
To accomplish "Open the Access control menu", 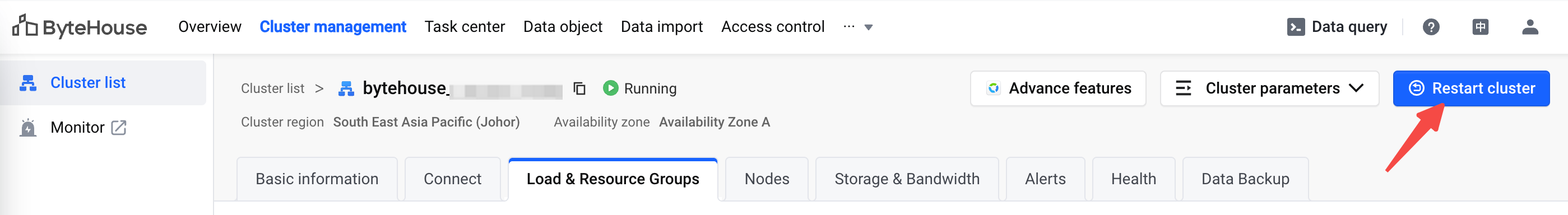I will 772,27.
